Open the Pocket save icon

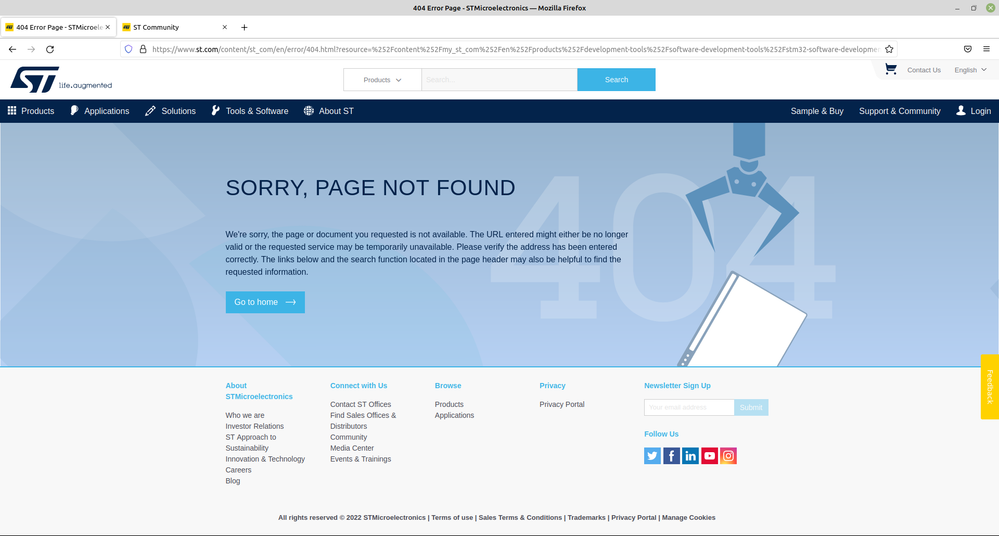(967, 49)
